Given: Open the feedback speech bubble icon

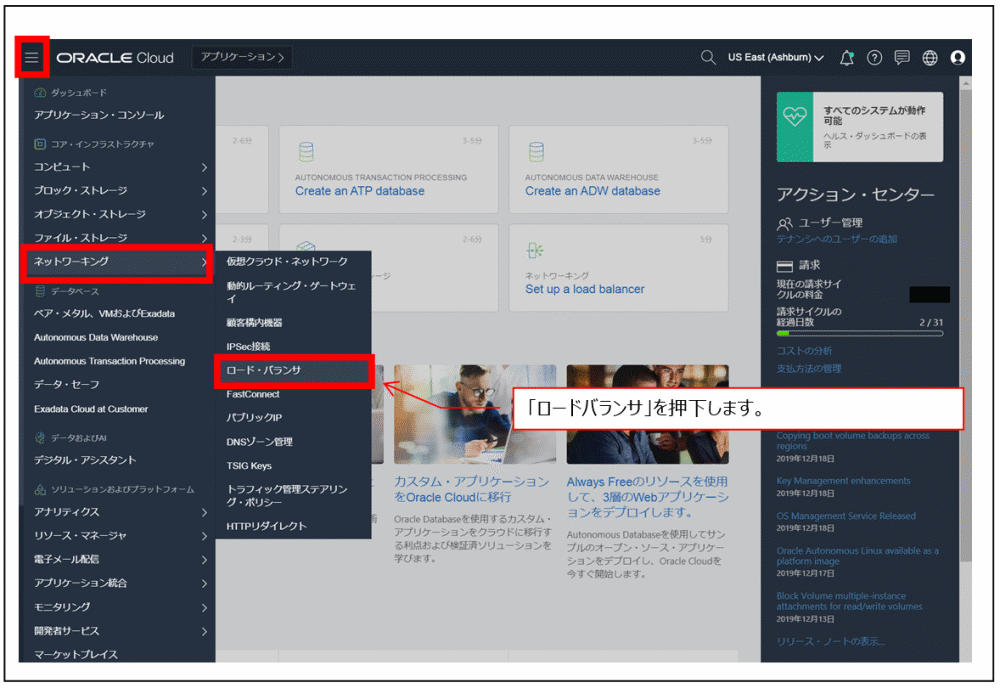Looking at the screenshot, I should tap(902, 57).
